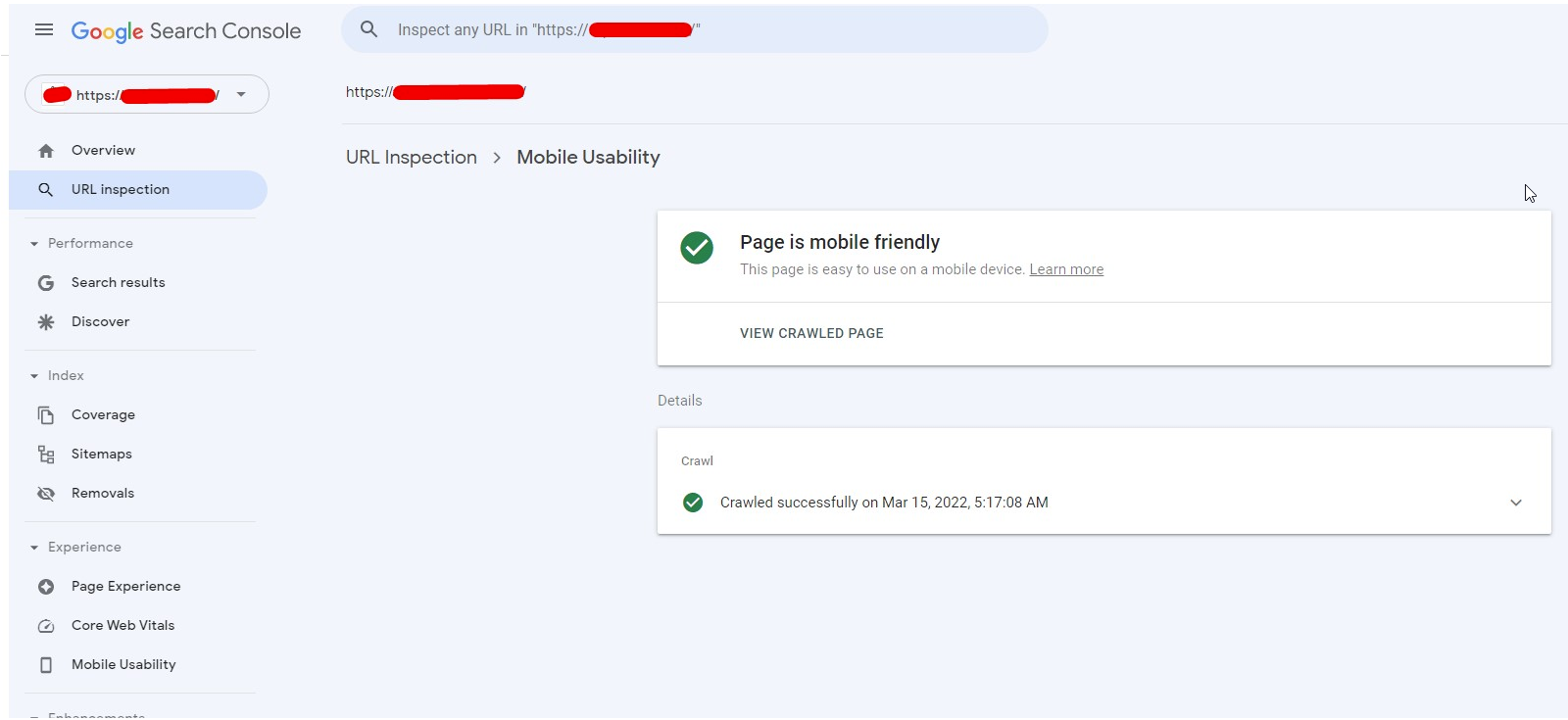Click the Overview home icon
The height and width of the screenshot is (720, 1568).
46,151
